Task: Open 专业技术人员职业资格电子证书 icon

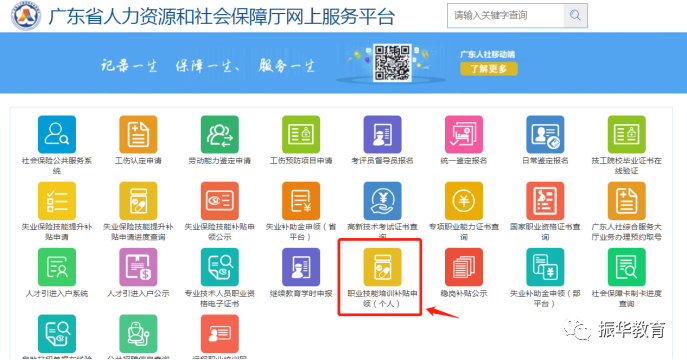Action: [x=220, y=267]
